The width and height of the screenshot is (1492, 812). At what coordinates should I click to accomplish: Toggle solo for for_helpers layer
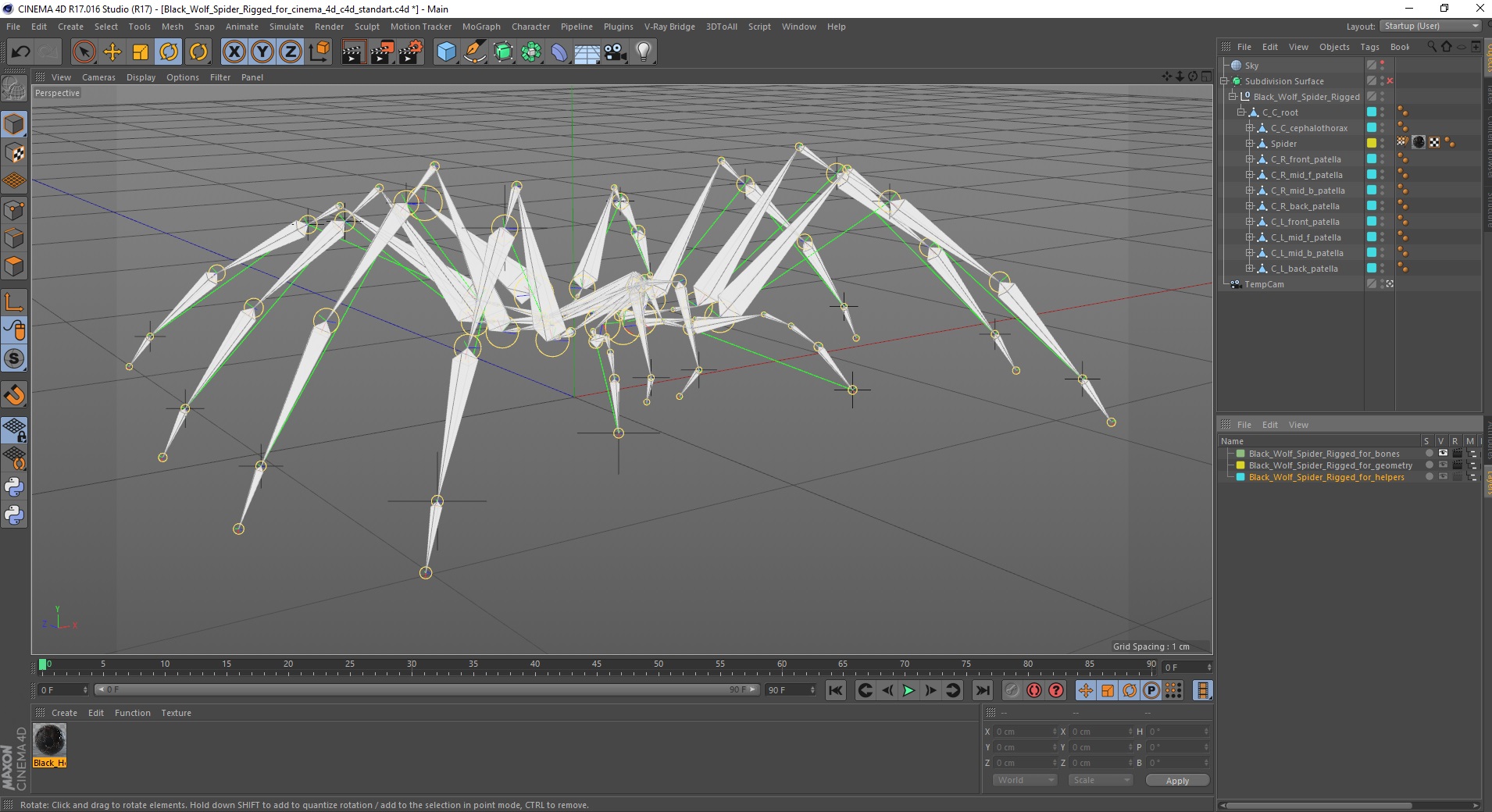1429,477
